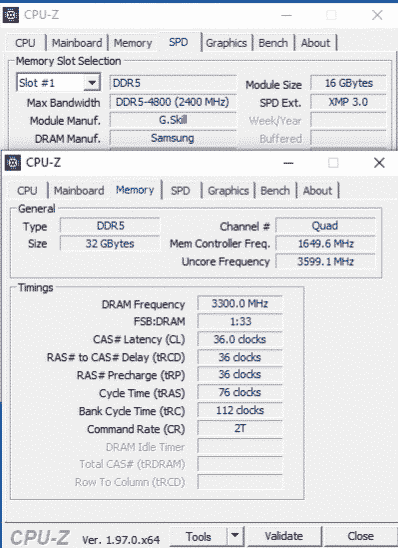Expand the Tools dropdown arrow
398x548 pixels.
[235, 535]
